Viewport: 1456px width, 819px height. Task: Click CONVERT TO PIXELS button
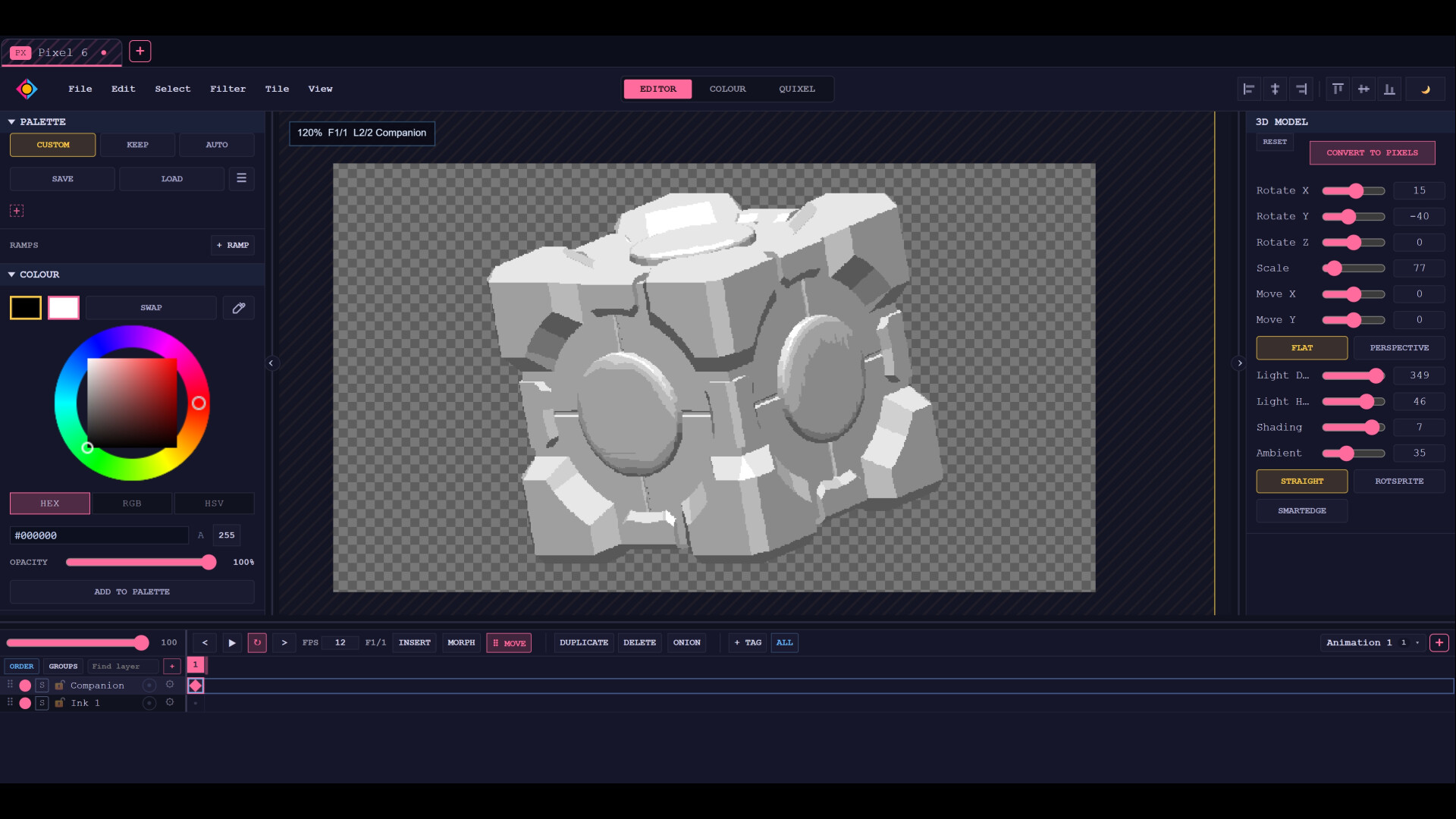click(1372, 152)
